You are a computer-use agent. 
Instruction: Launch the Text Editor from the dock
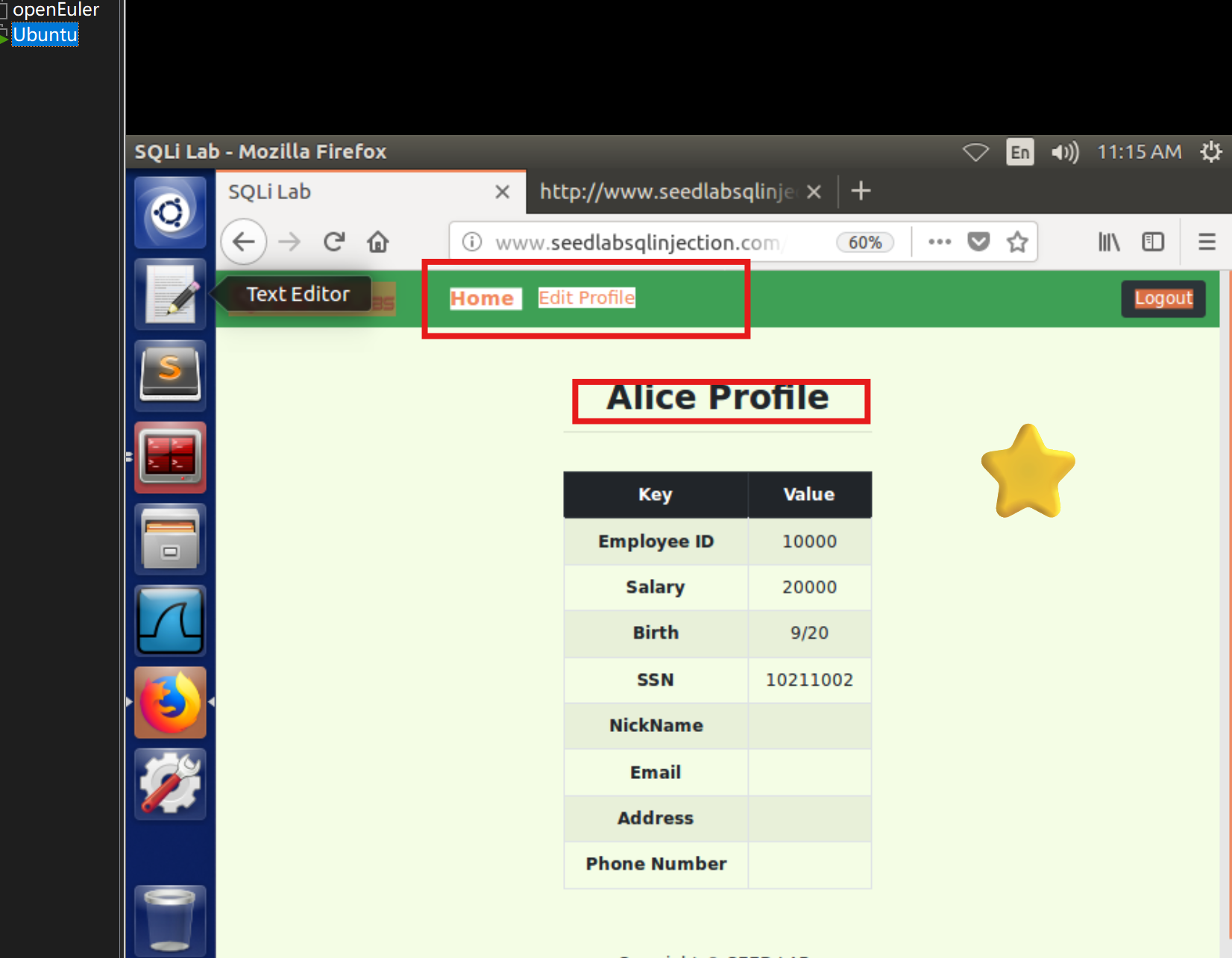tap(170, 294)
